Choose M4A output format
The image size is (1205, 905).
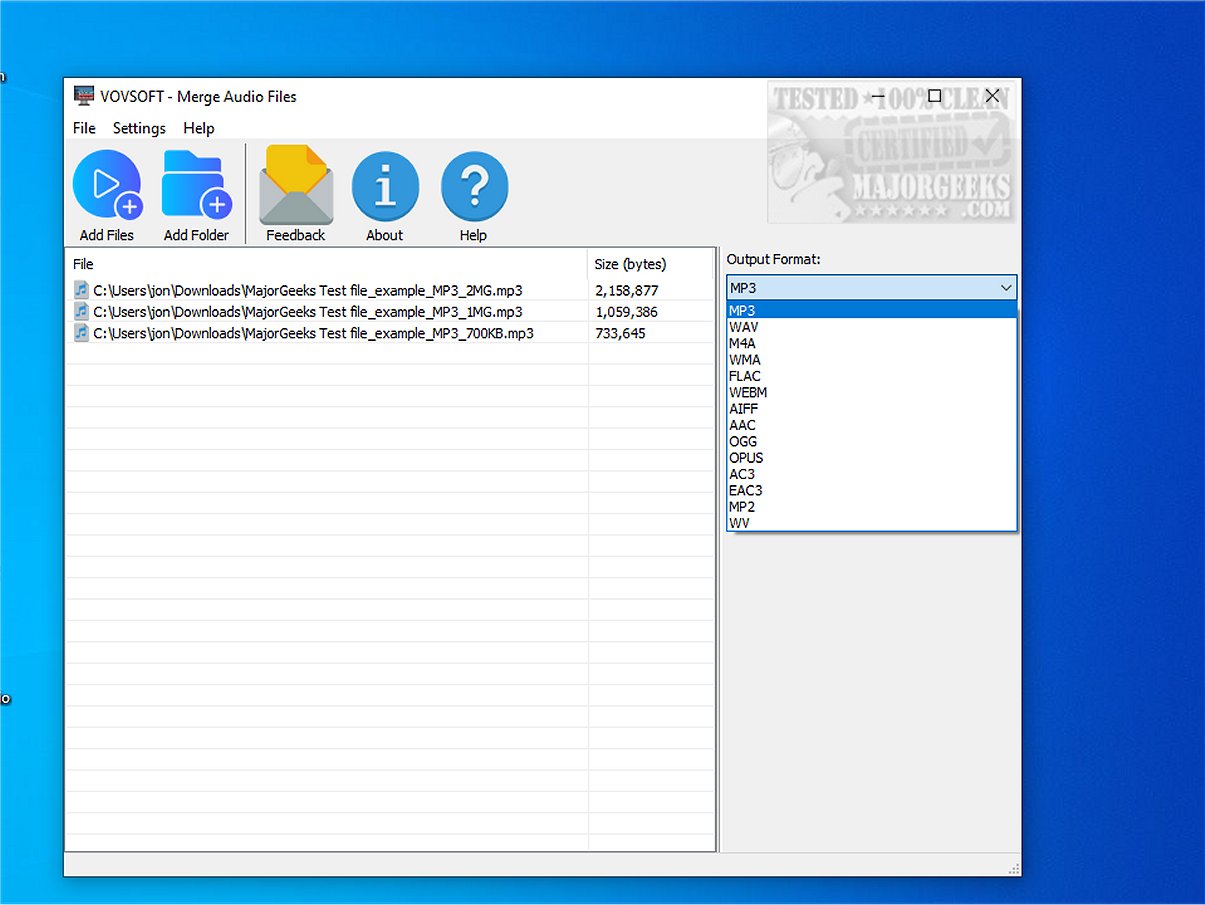pos(872,343)
